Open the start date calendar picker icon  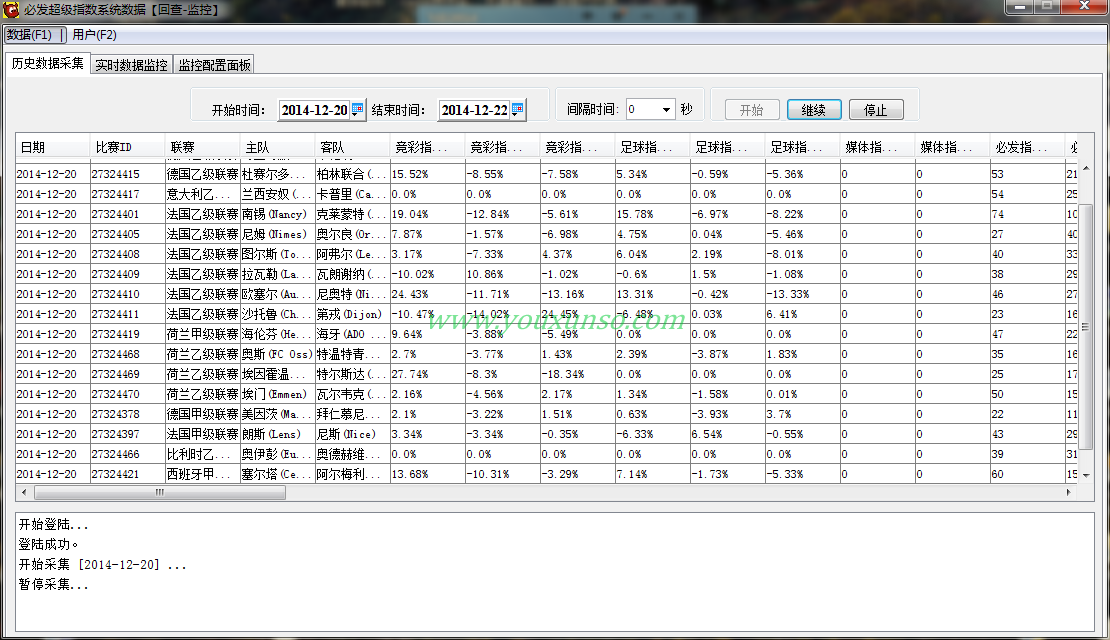coord(358,110)
